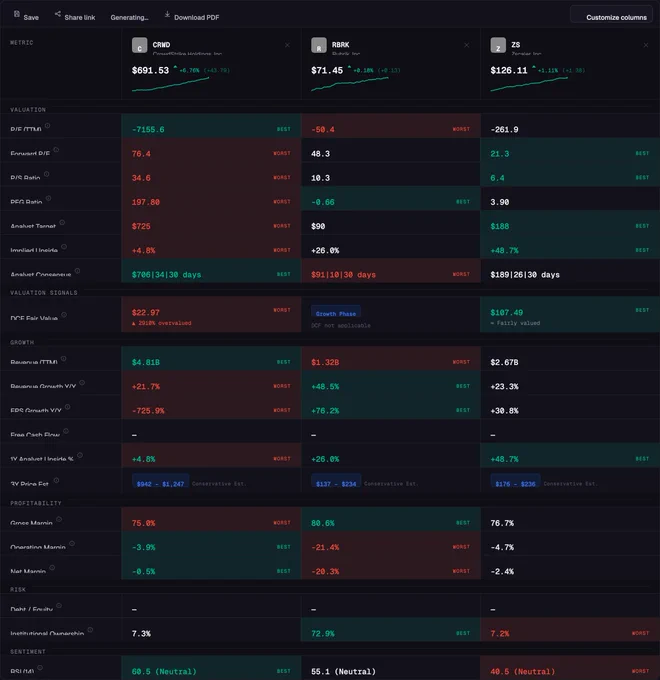Click the -2.4% net margin value
This screenshot has height=680, width=660.
point(502,572)
